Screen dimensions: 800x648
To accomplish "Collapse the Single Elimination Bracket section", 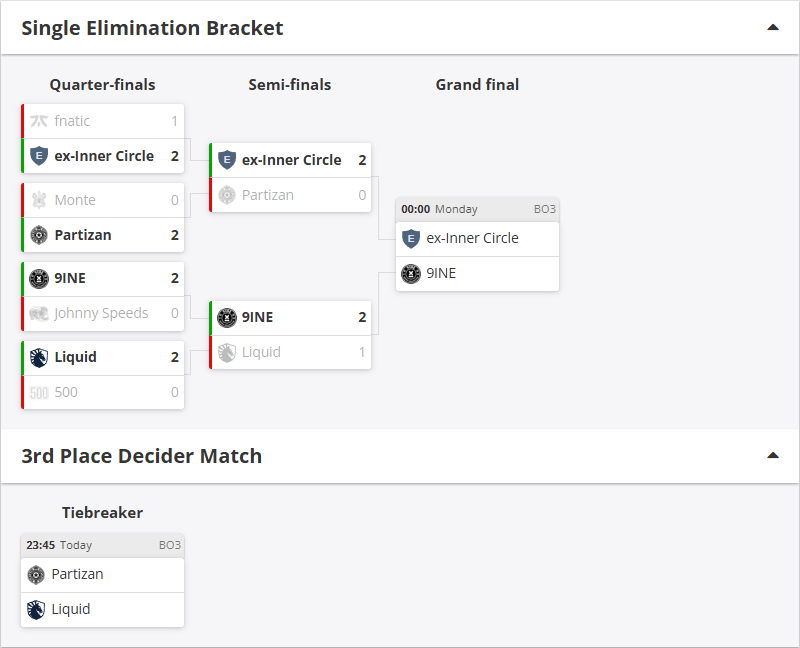I will point(772,27).
